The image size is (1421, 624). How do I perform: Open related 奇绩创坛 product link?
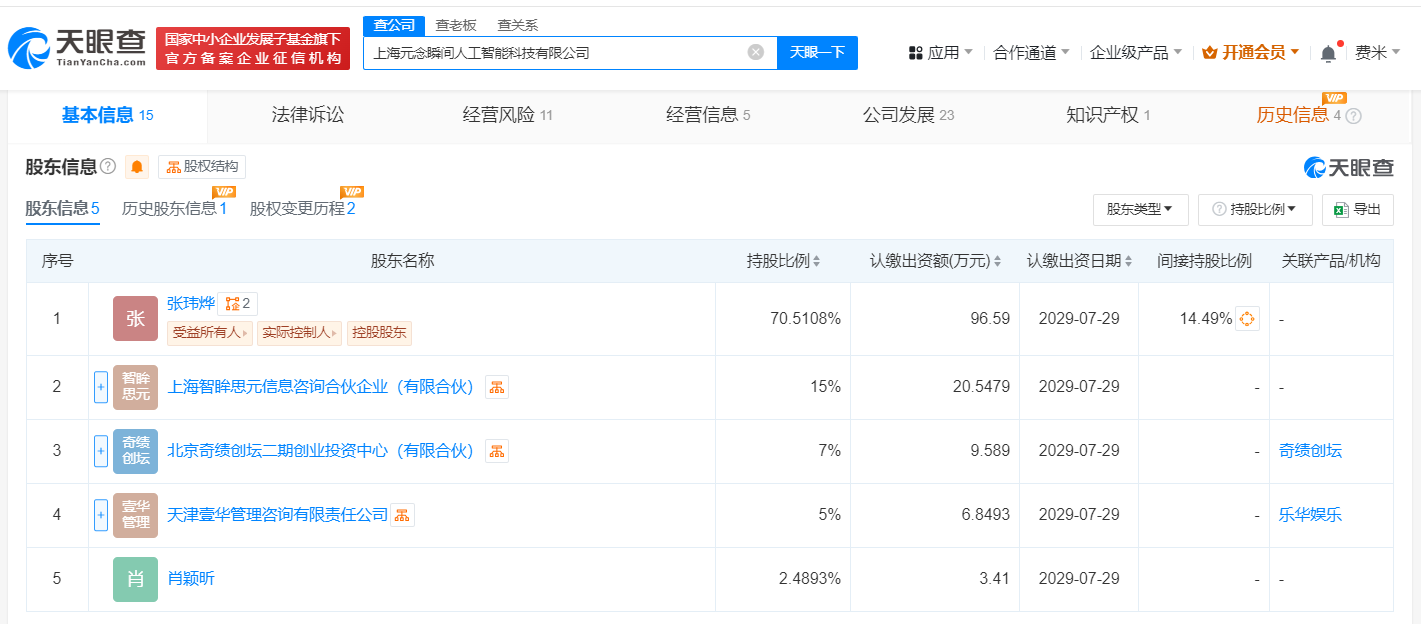click(1310, 451)
